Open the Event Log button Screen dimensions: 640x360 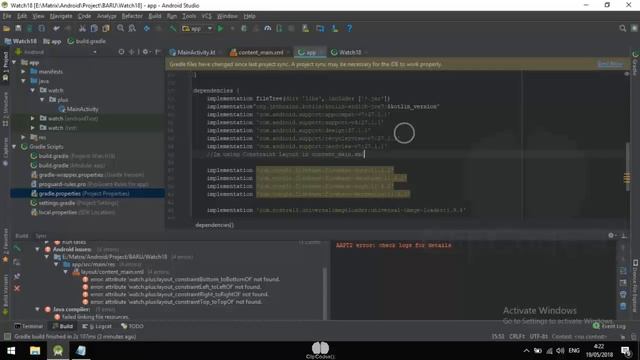(x=609, y=326)
